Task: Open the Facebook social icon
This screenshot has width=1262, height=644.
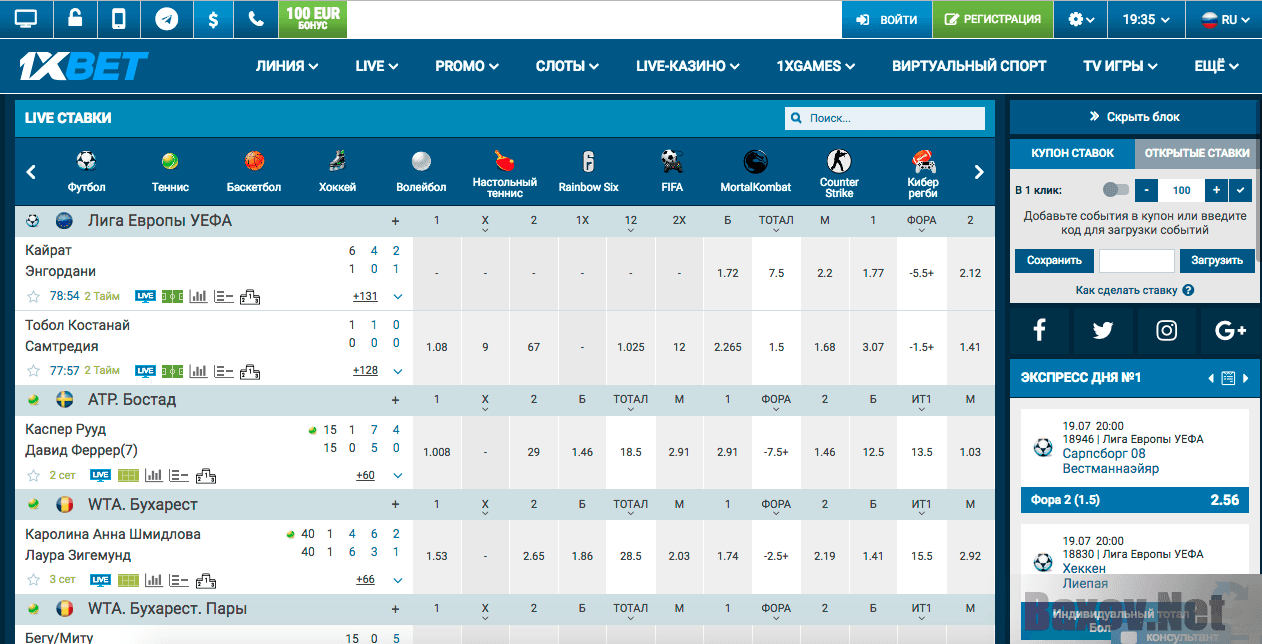Action: click(1039, 331)
